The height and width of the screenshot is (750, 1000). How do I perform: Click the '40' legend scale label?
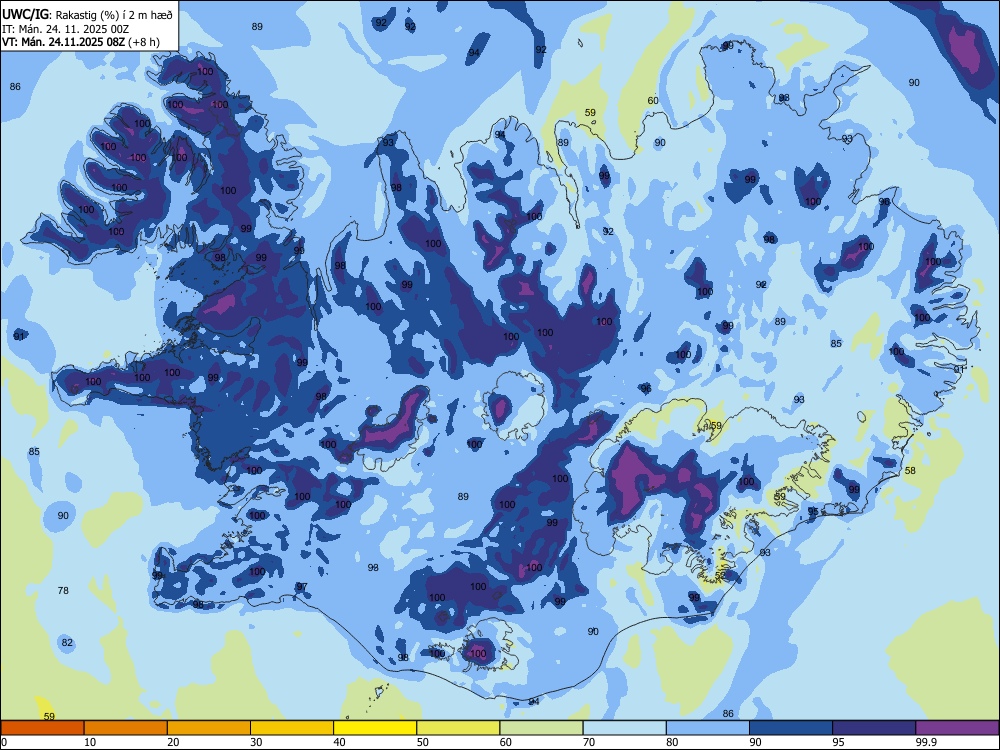pos(339,742)
